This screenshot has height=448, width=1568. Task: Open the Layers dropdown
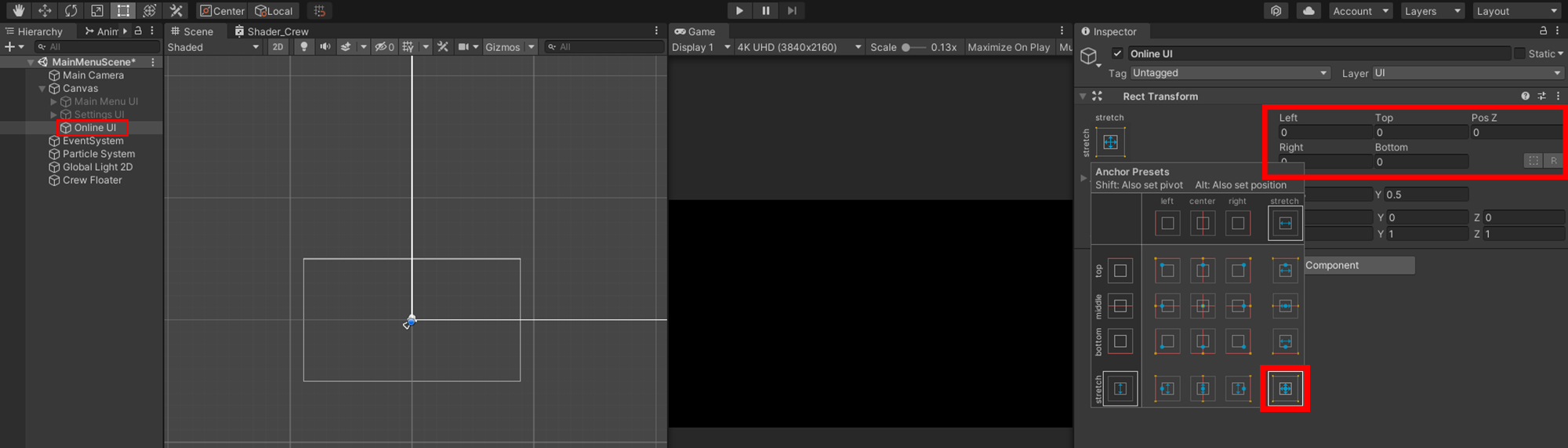coord(1432,11)
